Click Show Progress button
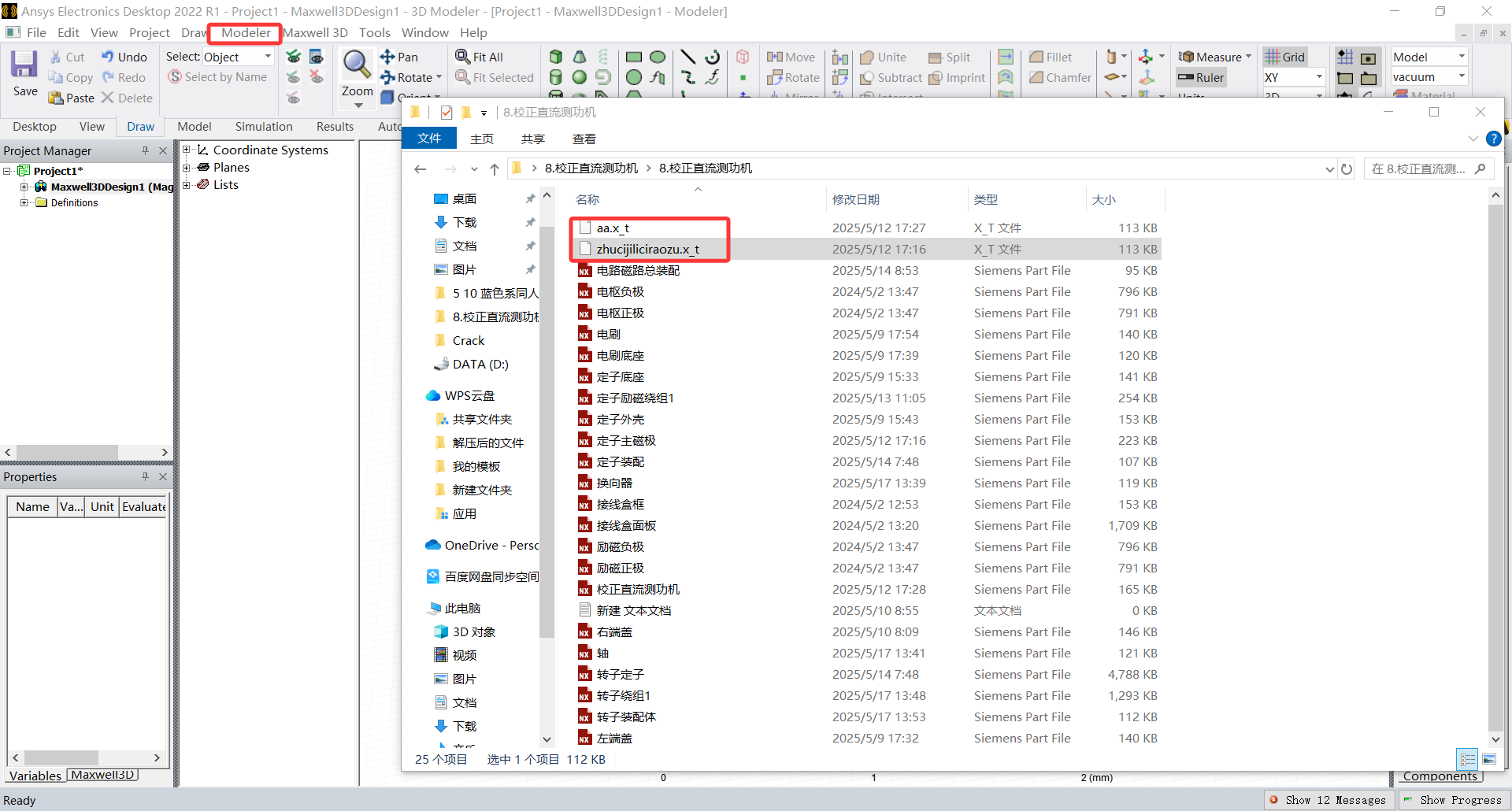1512x811 pixels. [1452, 800]
